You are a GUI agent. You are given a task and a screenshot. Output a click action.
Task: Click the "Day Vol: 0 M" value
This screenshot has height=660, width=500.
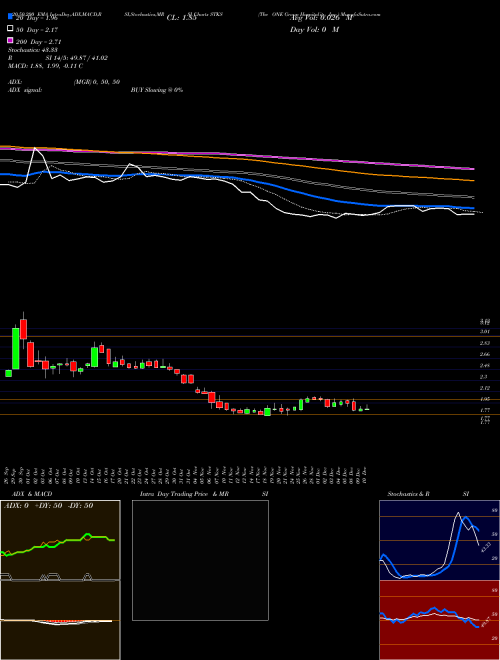tap(314, 29)
